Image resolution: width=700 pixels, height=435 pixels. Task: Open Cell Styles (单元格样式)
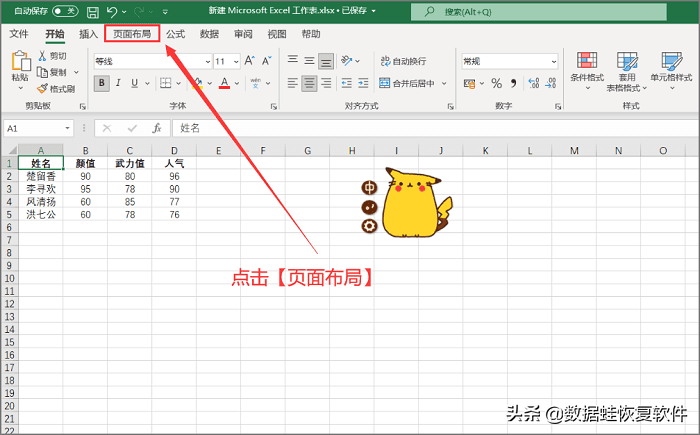tap(671, 71)
